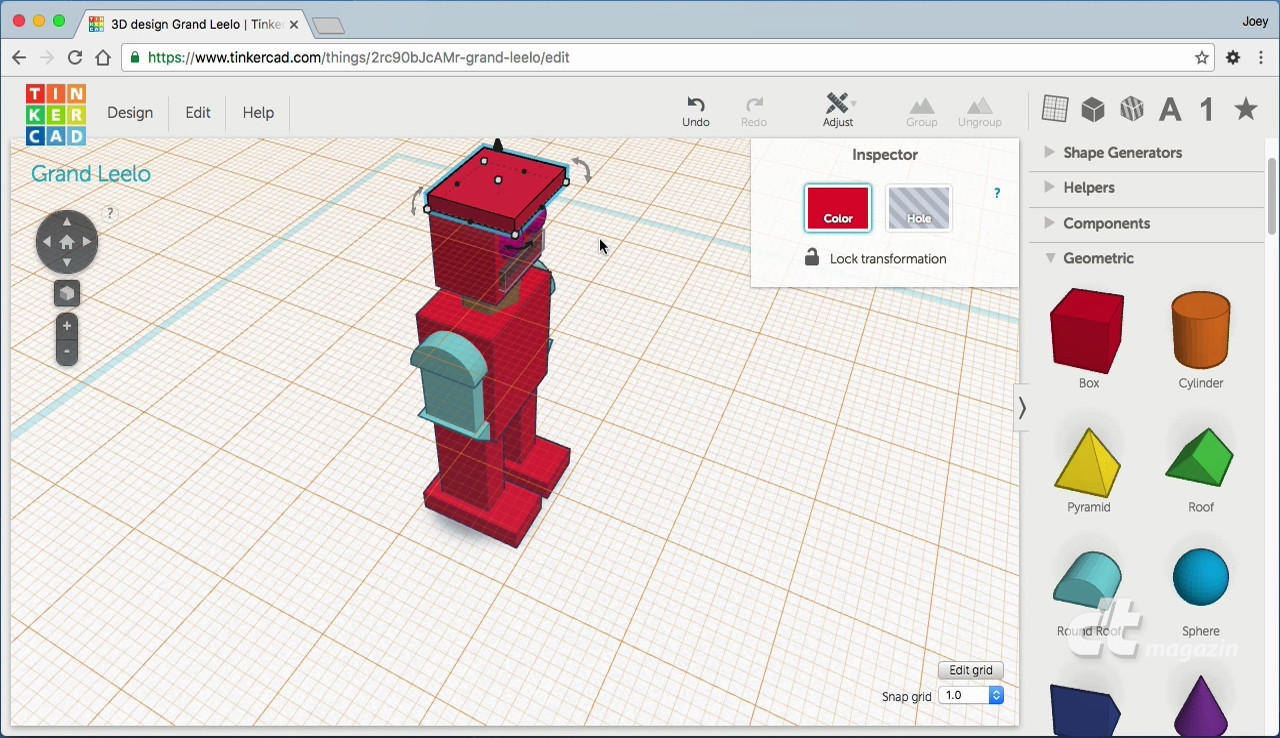Zoom in with the plus button
The height and width of the screenshot is (738, 1280).
(67, 326)
